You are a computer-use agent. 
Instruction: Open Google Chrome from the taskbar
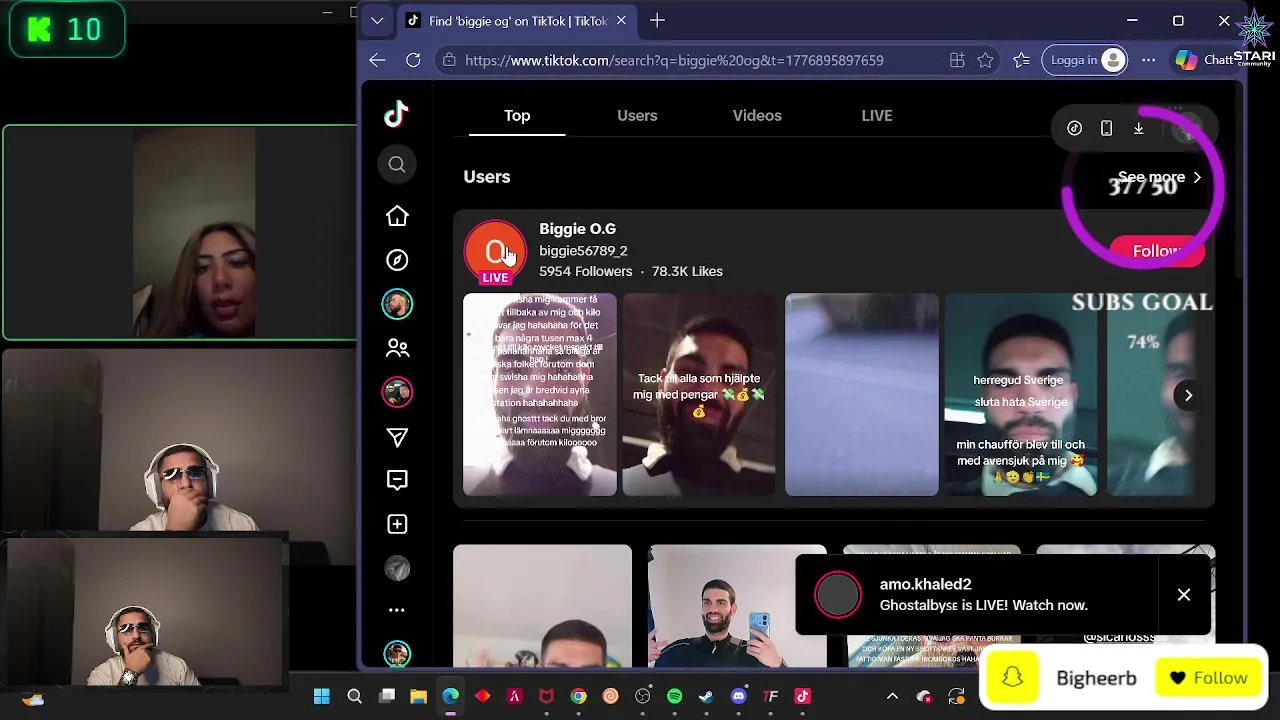pos(578,696)
